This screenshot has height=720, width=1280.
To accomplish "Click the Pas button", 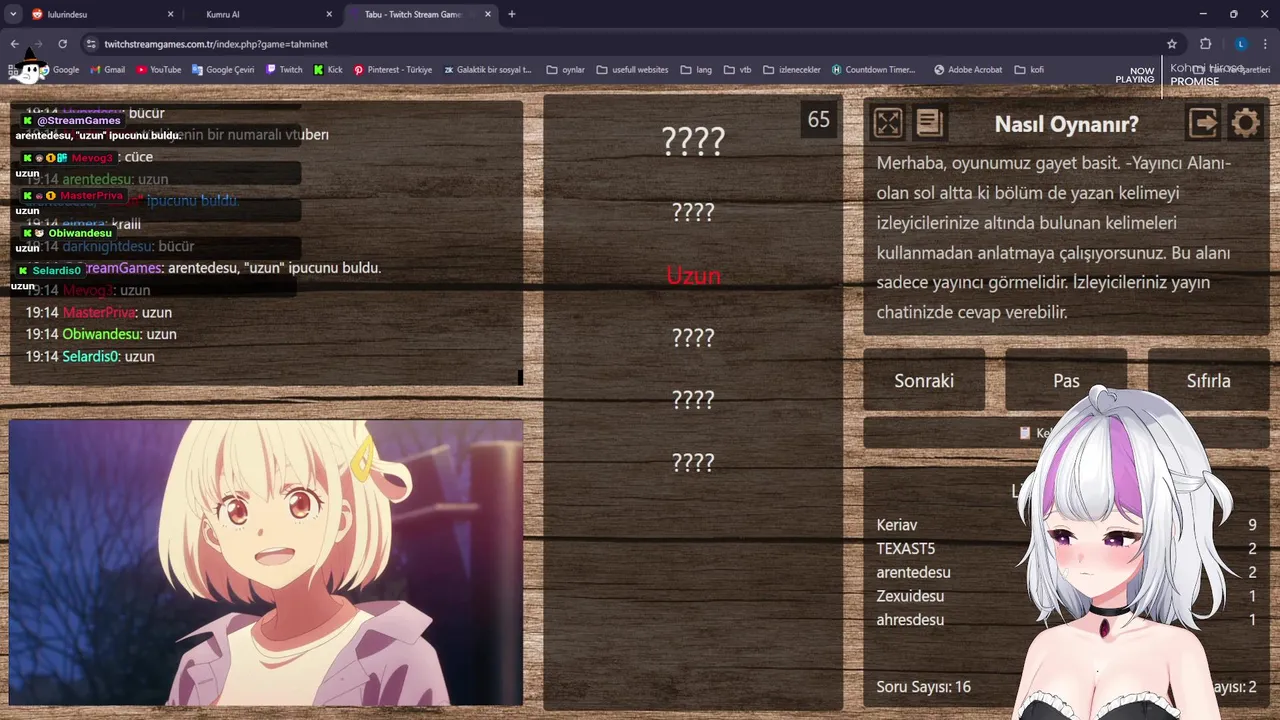I will tap(1066, 380).
